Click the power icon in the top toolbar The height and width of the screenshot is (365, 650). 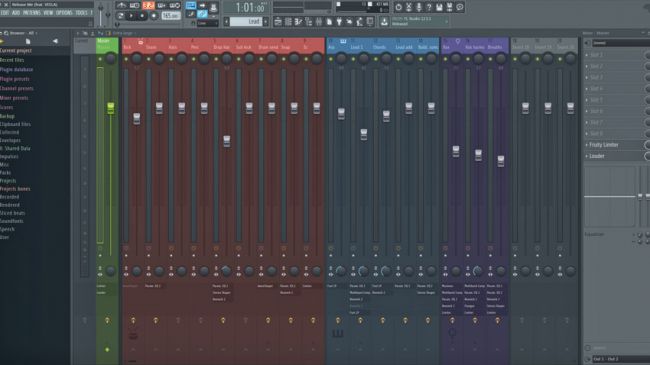[x=398, y=7]
